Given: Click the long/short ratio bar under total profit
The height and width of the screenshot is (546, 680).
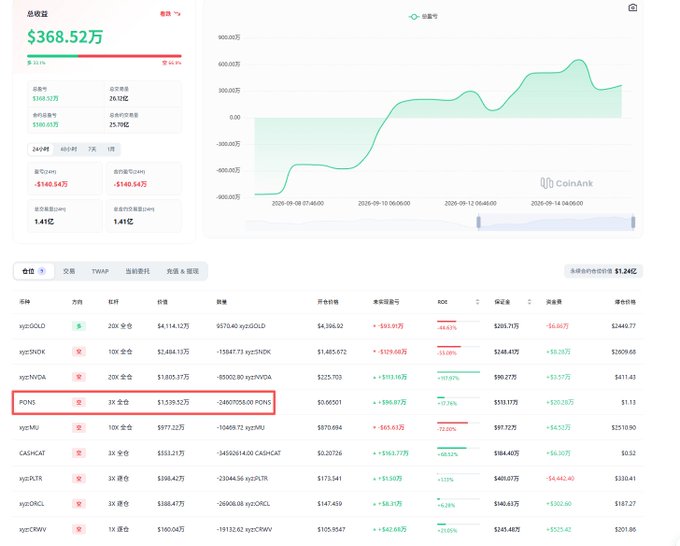Looking at the screenshot, I should 104,56.
